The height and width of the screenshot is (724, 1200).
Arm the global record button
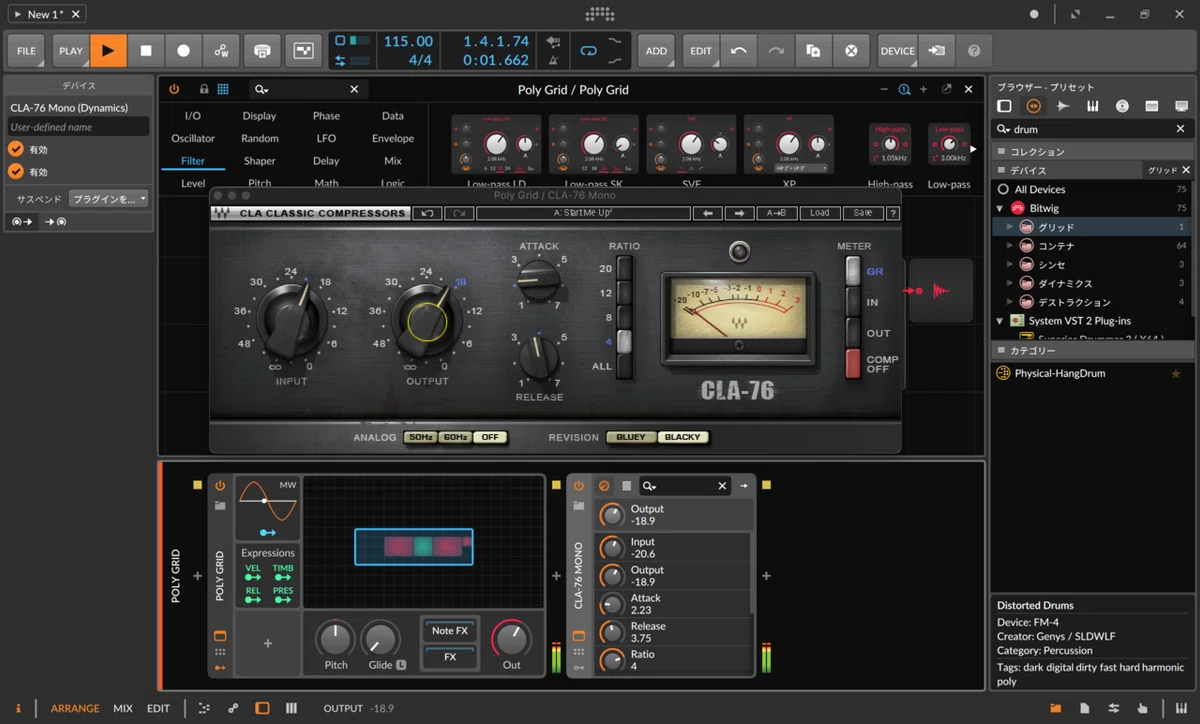tap(183, 51)
